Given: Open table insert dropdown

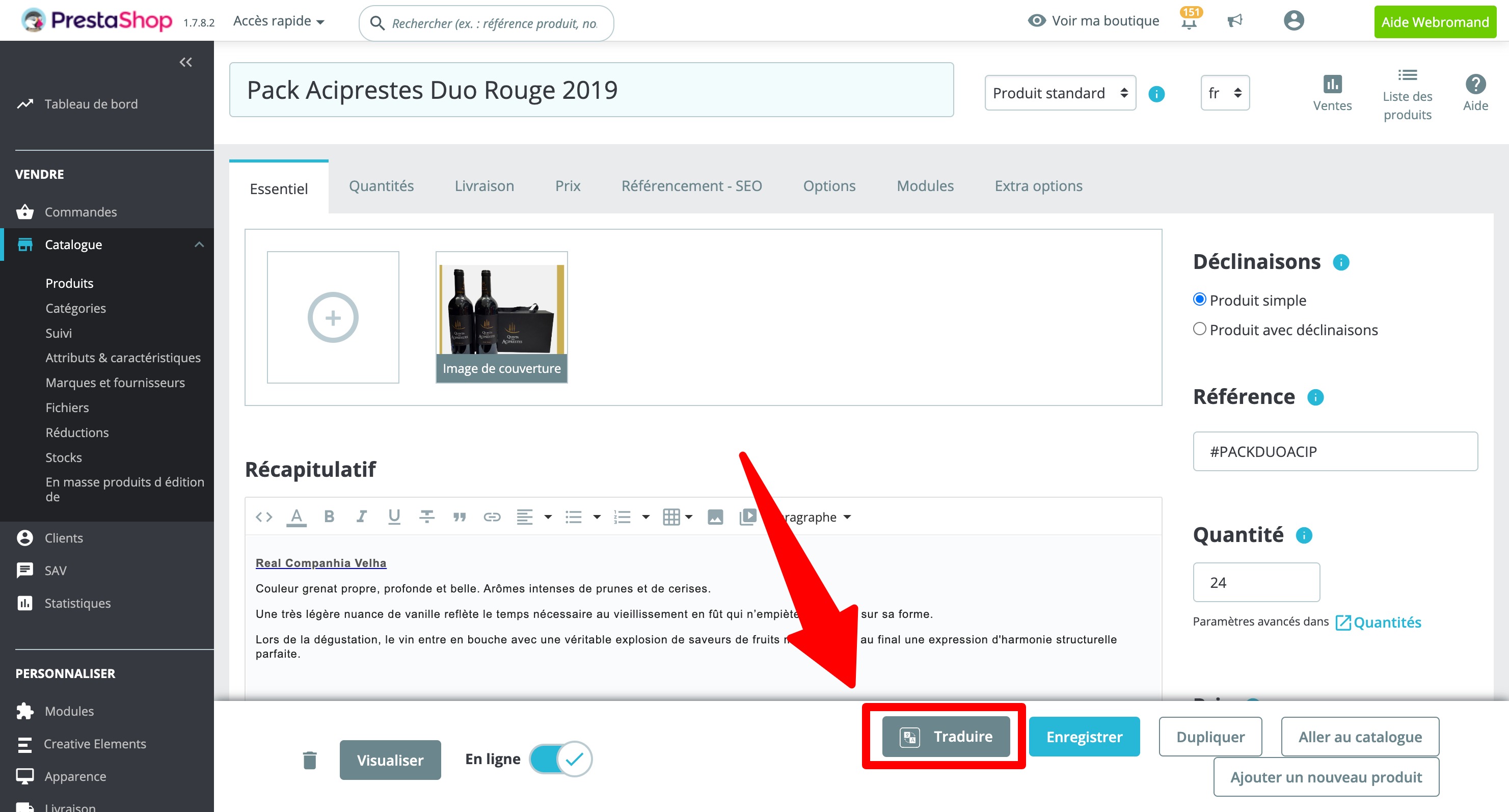Looking at the screenshot, I should (x=677, y=517).
